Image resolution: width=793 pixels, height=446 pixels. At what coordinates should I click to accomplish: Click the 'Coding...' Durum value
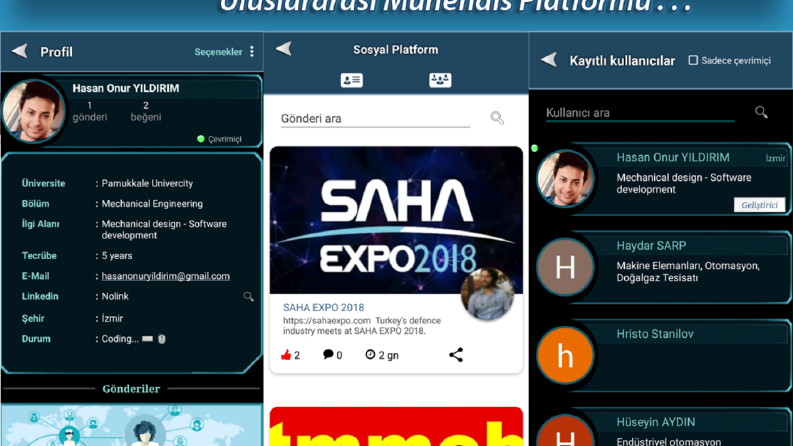[134, 339]
